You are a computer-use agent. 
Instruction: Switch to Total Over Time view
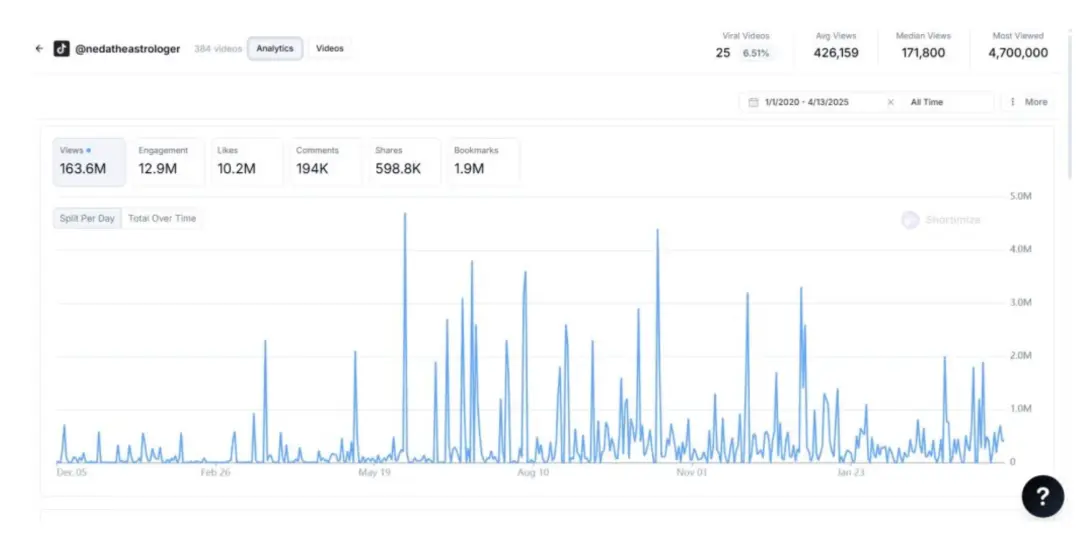(162, 218)
